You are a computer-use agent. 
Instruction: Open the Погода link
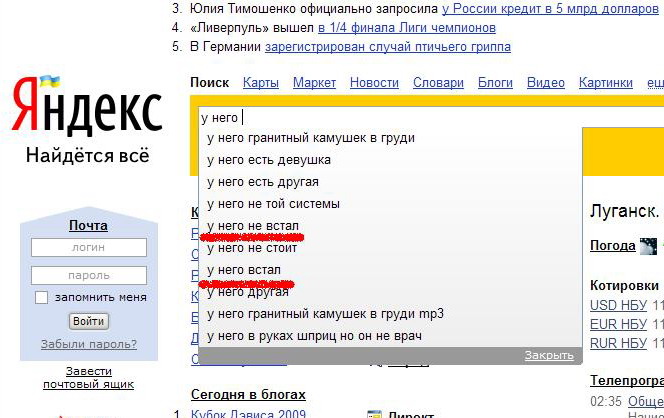[613, 246]
